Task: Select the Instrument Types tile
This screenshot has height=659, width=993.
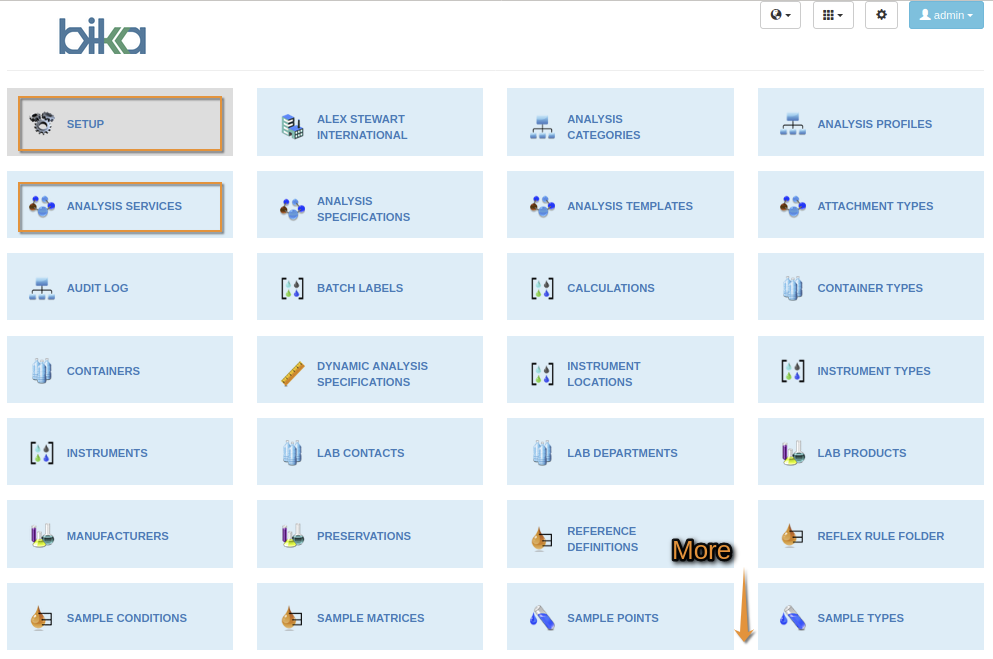Action: [x=873, y=371]
